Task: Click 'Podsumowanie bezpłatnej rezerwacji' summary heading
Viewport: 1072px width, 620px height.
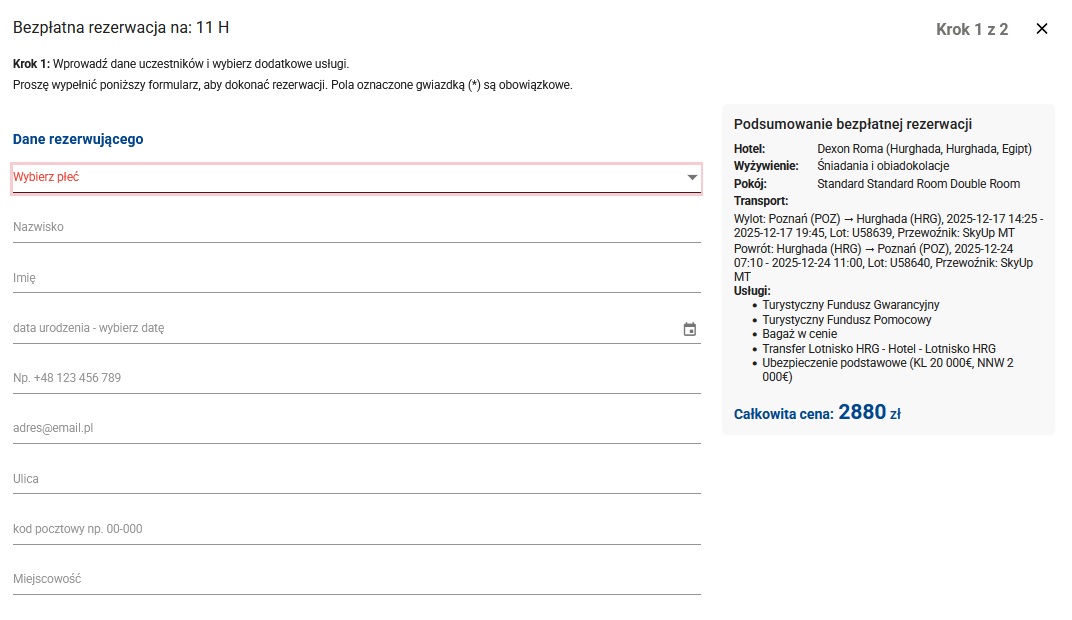Action: (853, 125)
